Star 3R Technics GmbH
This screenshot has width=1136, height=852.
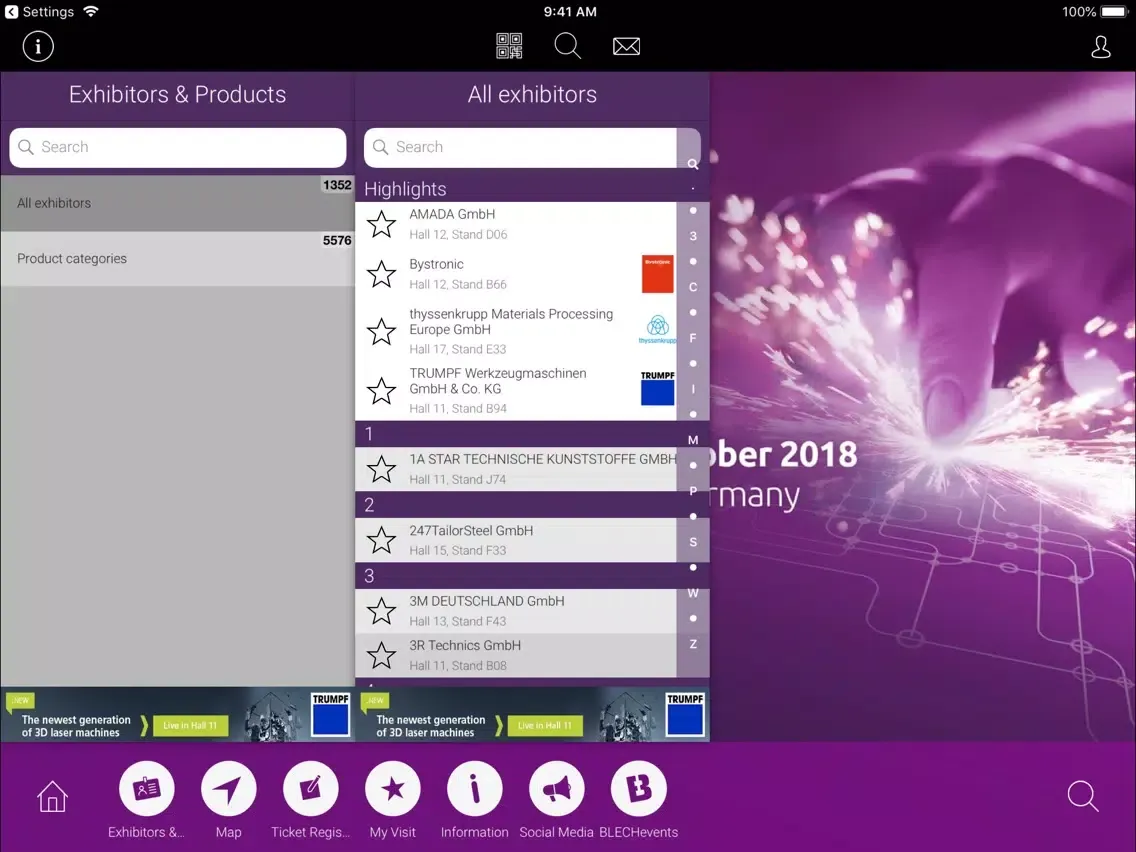coord(381,655)
